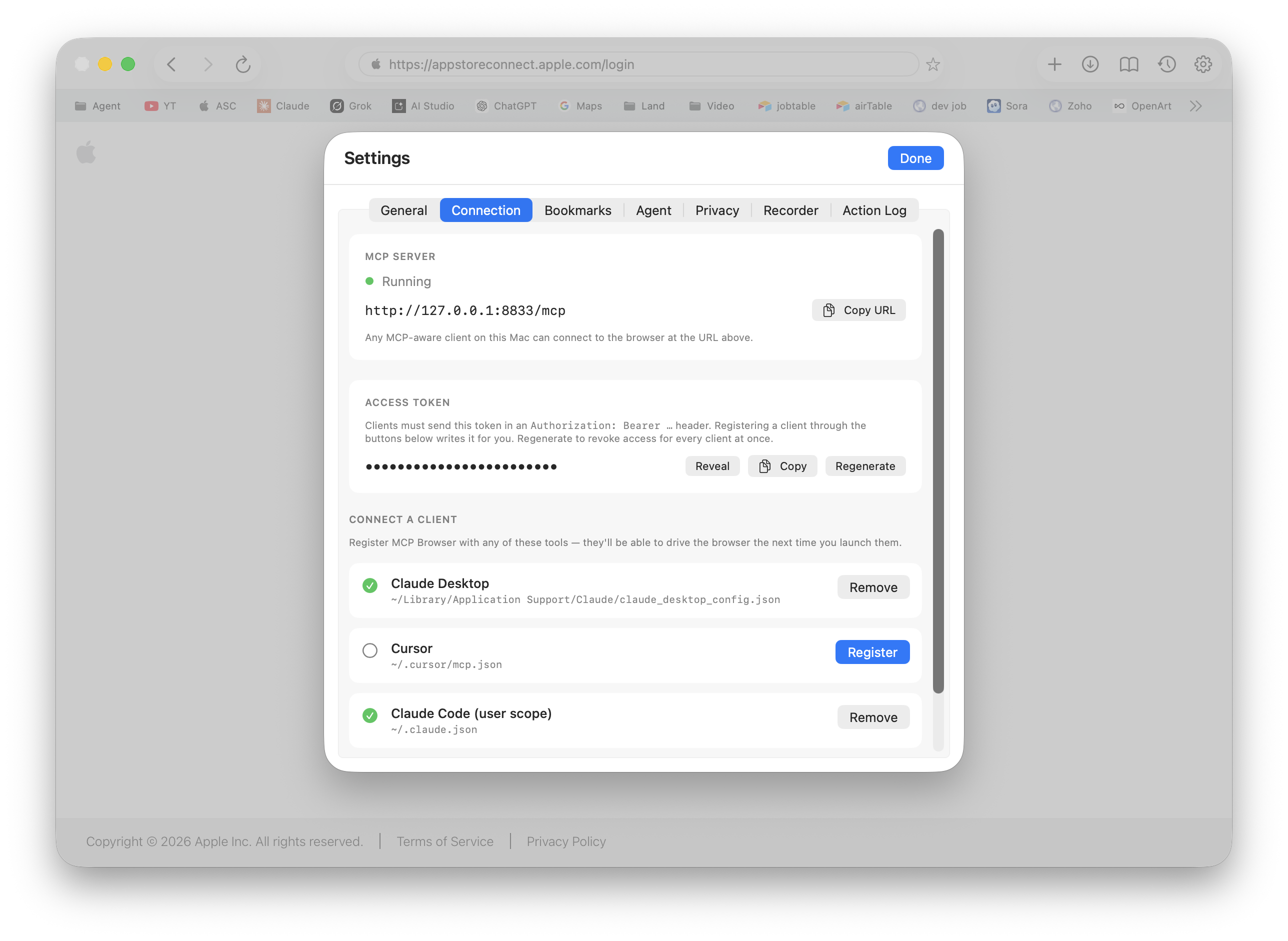The height and width of the screenshot is (941, 1288).
Task: Open the Video bookmark folder
Action: point(711,106)
